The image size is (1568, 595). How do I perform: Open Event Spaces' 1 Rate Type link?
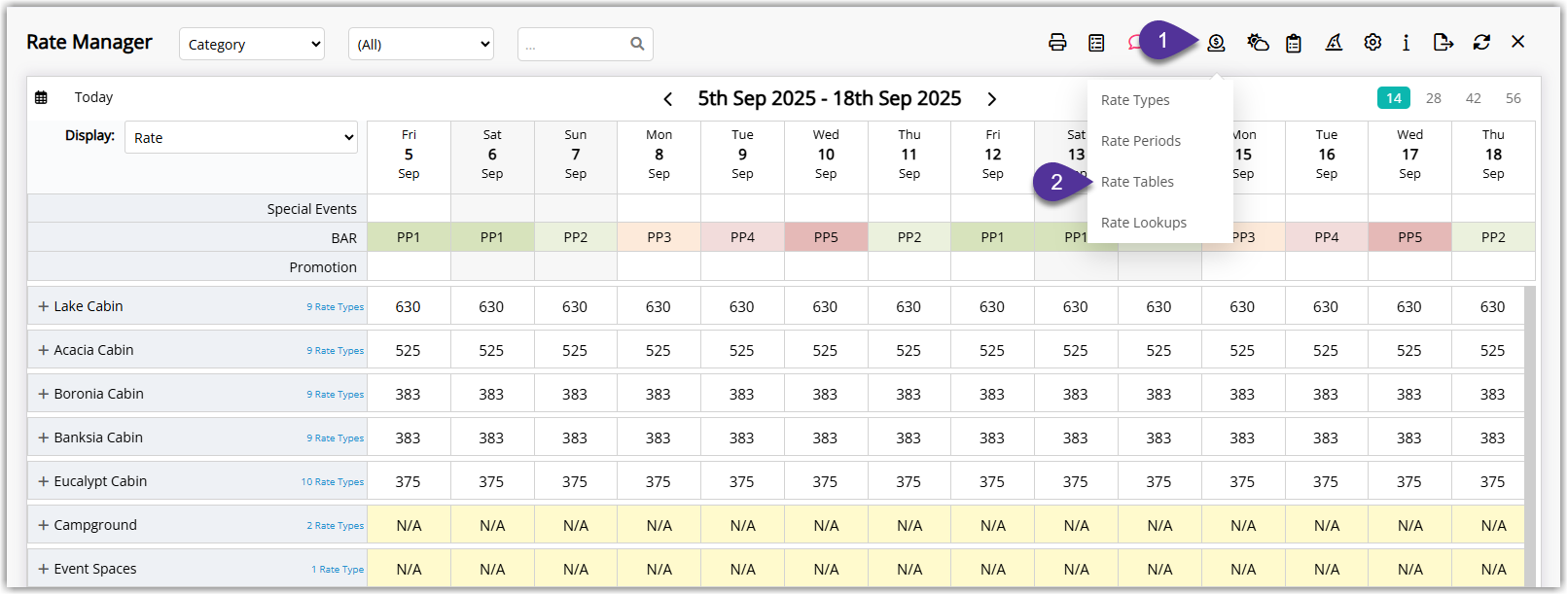click(x=338, y=570)
